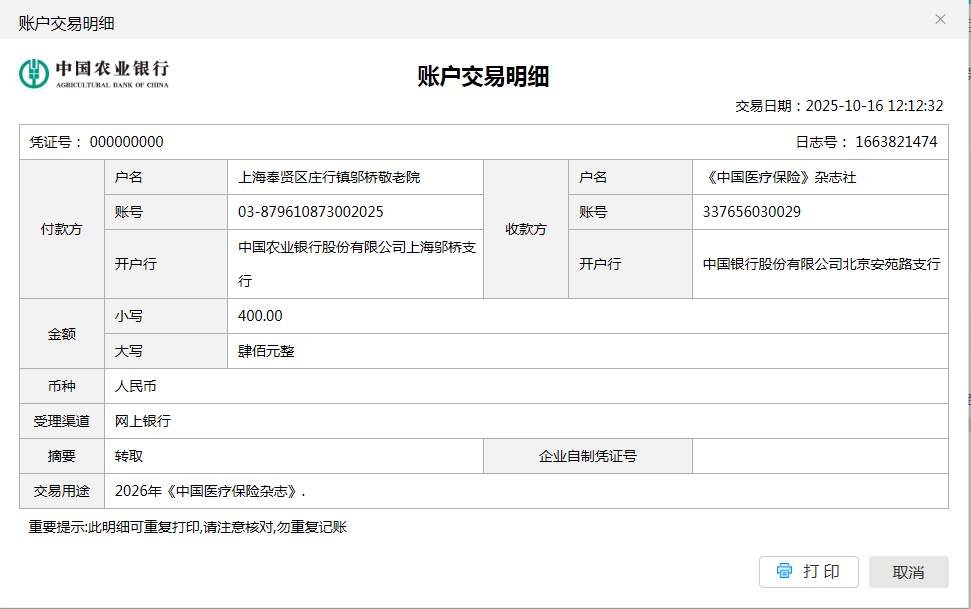The height and width of the screenshot is (609, 971).
Task: Click the 打印 button label
Action: pos(821,572)
